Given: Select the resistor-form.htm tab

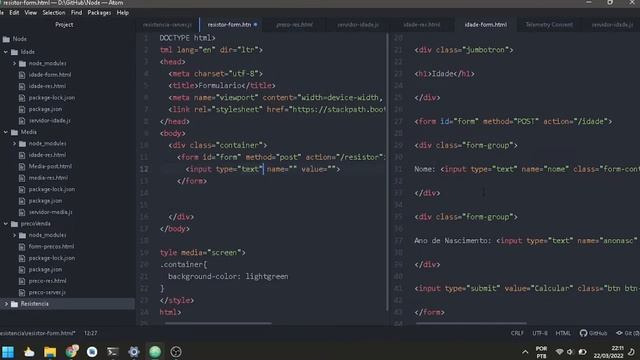Looking at the screenshot, I should pos(231,24).
